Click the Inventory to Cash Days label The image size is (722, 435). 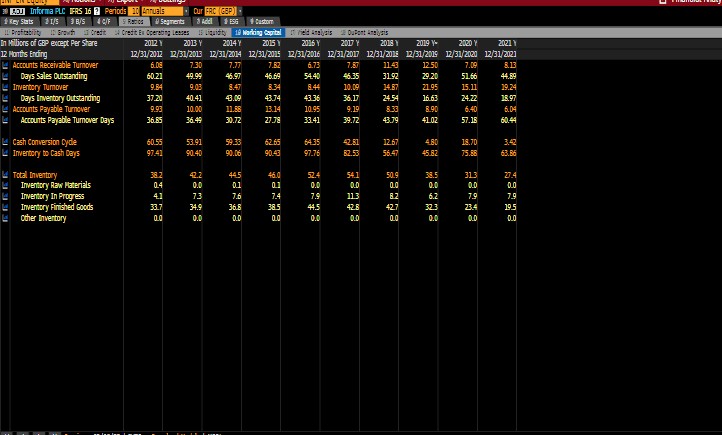point(46,153)
